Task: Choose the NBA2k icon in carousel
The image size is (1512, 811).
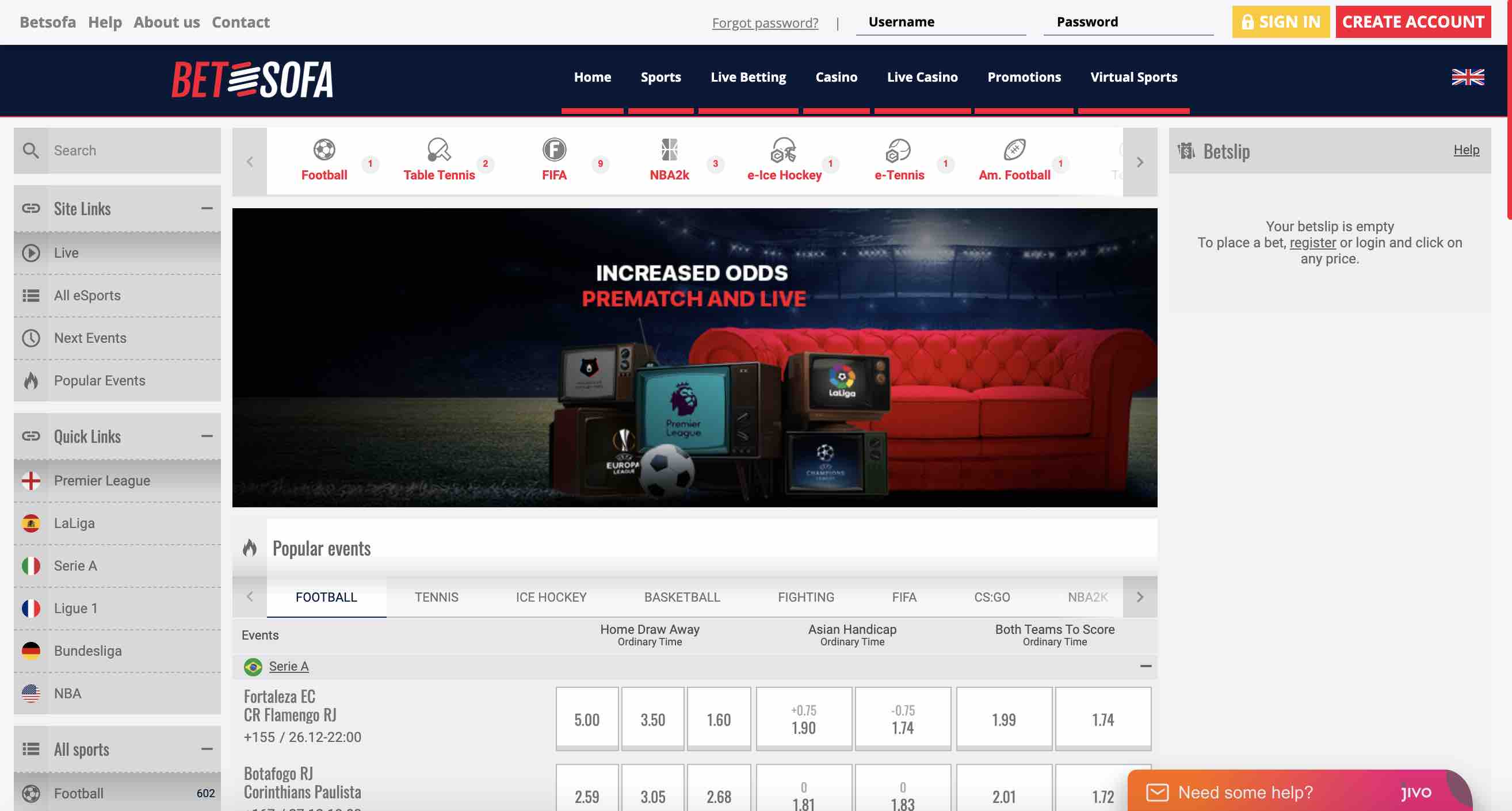Action: tap(669, 150)
